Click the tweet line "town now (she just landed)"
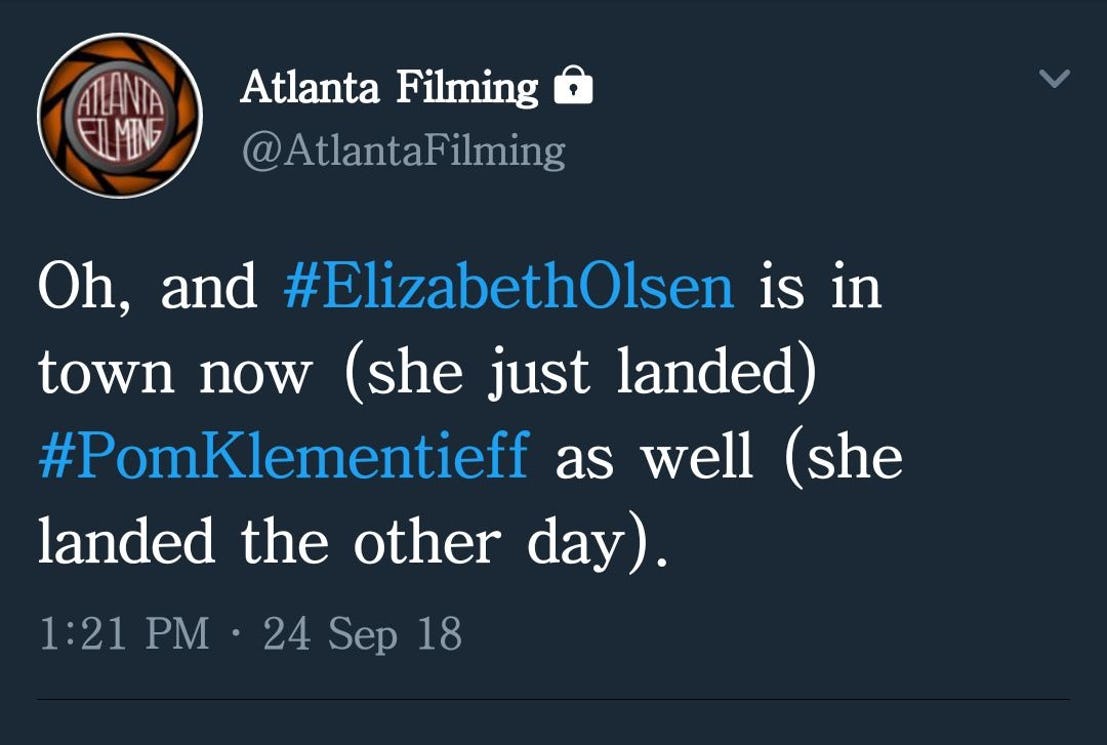Screen dimensions: 1107x745 (428, 372)
